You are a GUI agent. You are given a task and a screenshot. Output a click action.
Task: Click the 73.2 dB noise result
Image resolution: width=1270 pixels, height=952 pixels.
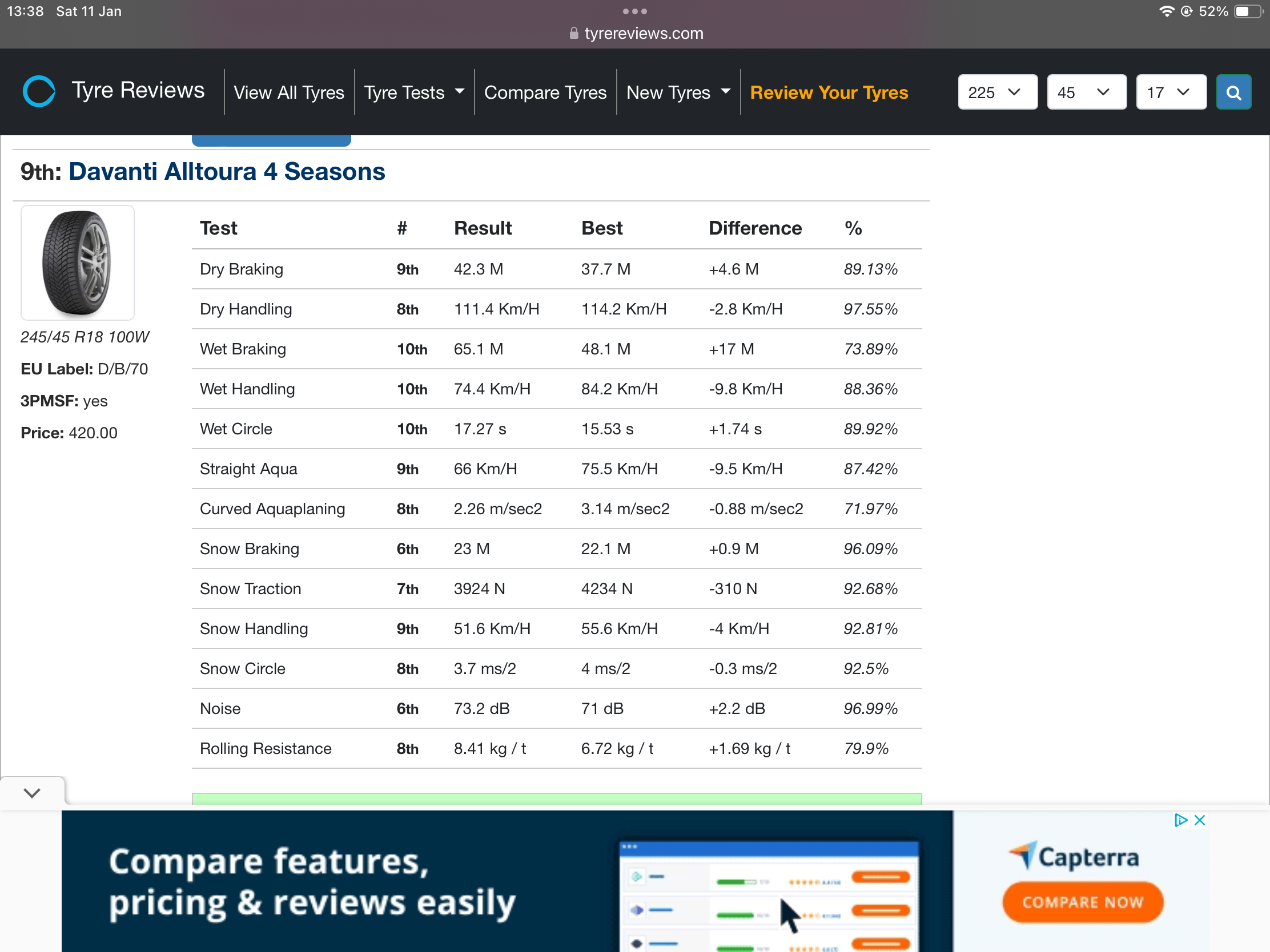click(481, 709)
